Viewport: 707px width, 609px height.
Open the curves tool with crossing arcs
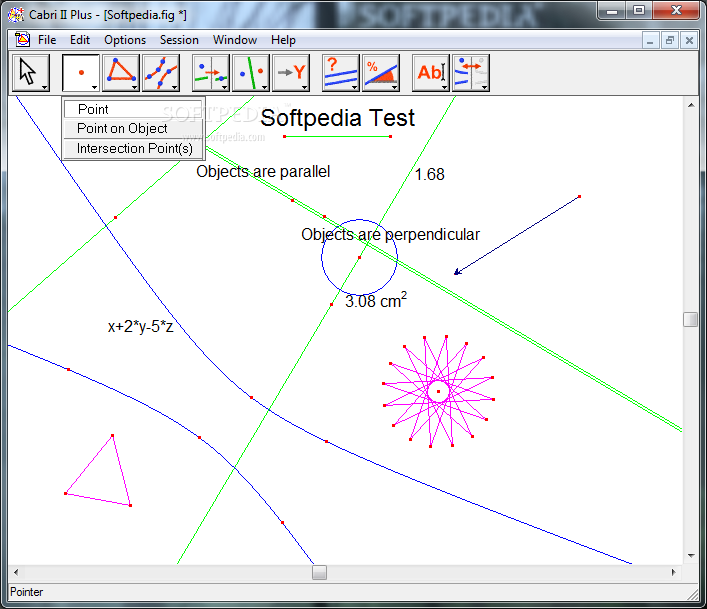(x=161, y=73)
